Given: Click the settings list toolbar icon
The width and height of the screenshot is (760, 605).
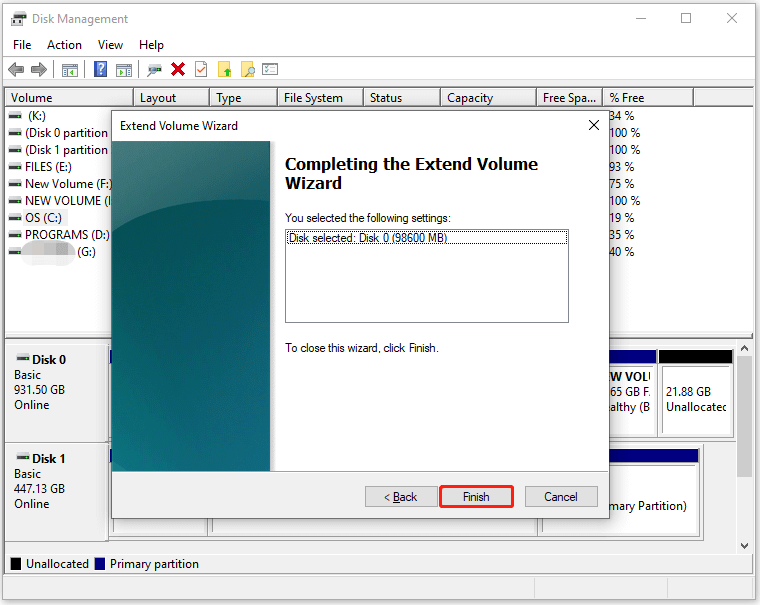Looking at the screenshot, I should point(270,69).
